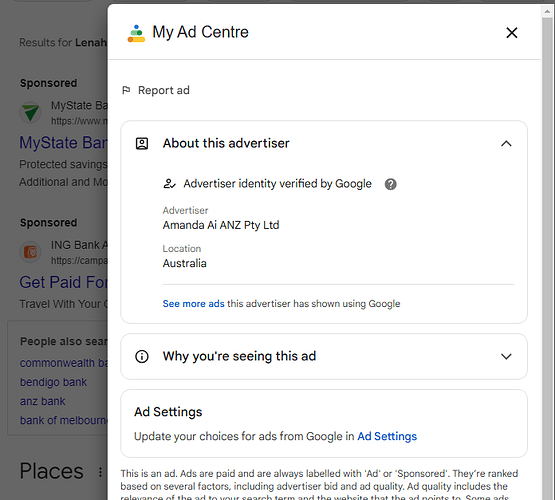
Task: Select the bendigo bank related search
Action: (53, 382)
